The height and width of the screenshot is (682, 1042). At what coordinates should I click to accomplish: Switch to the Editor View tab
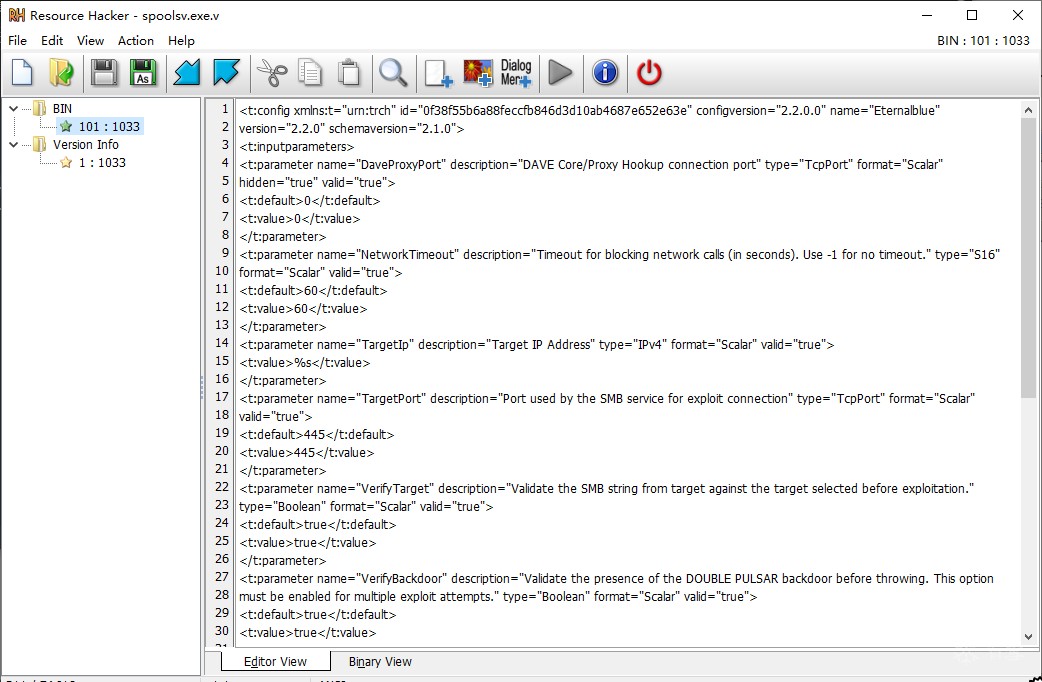pyautogui.click(x=275, y=661)
